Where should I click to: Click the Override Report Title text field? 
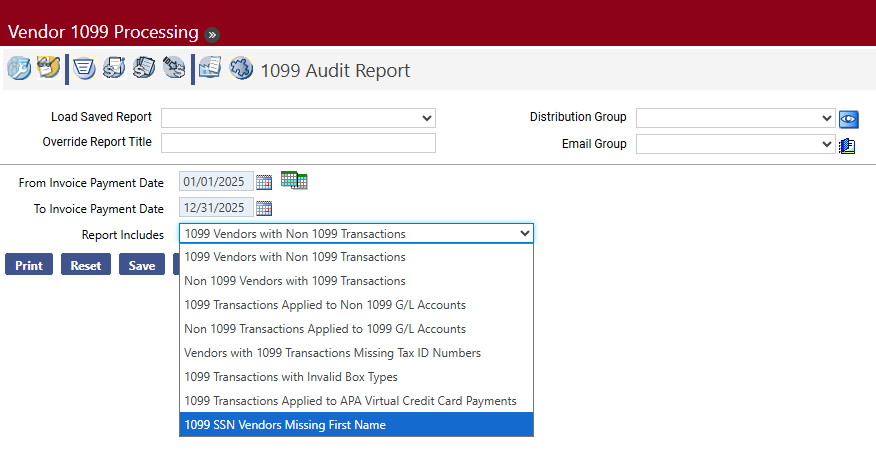click(x=298, y=143)
